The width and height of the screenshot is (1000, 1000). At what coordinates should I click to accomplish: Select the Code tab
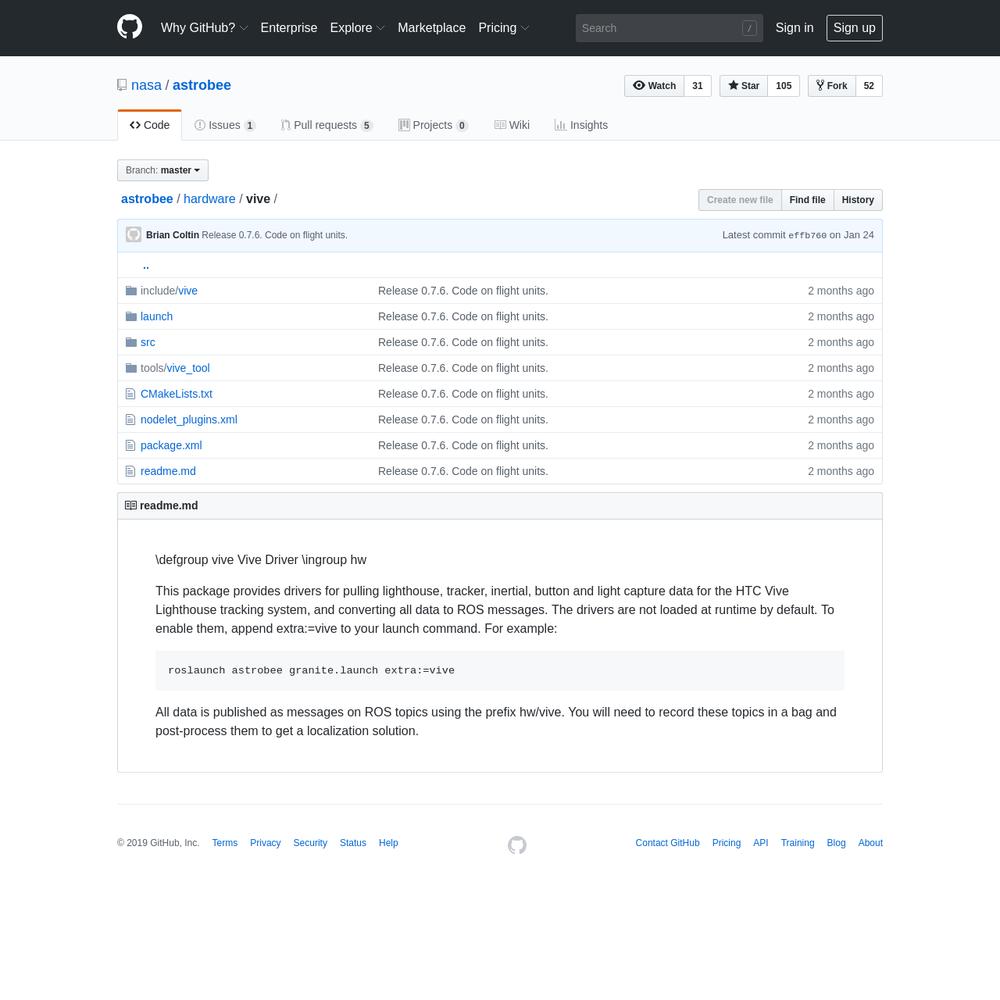(150, 125)
